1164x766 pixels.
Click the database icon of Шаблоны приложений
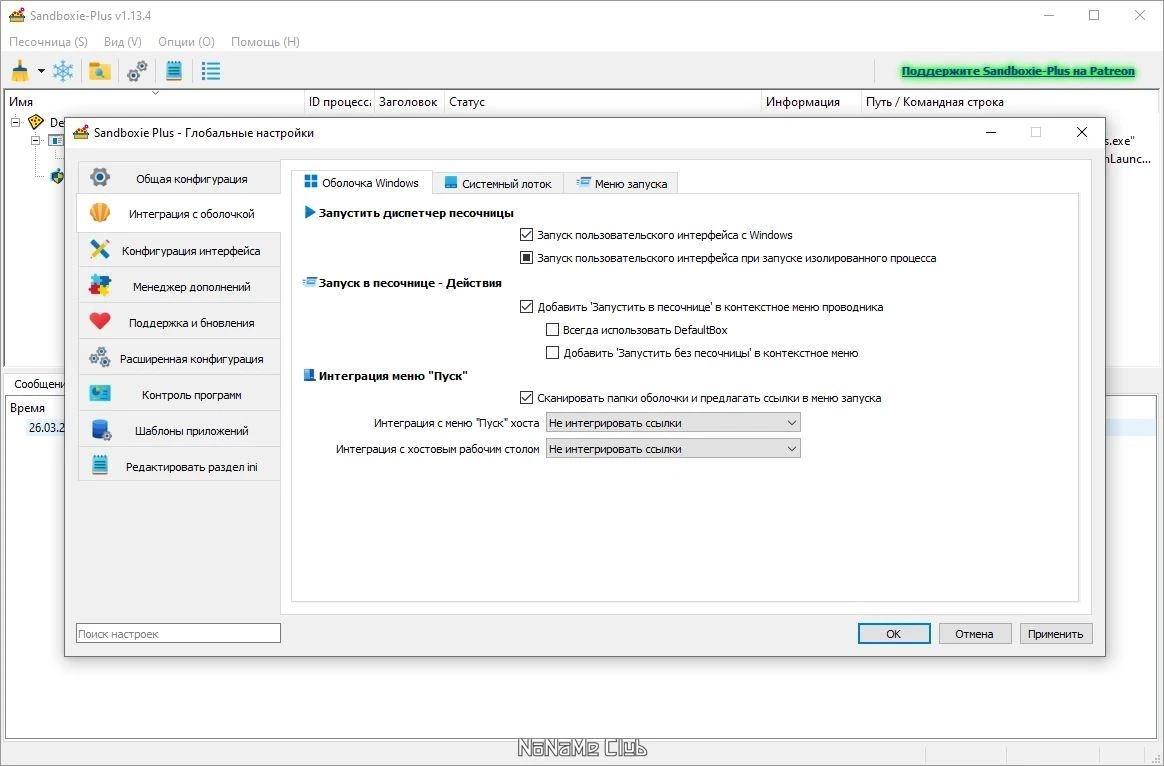[x=100, y=430]
